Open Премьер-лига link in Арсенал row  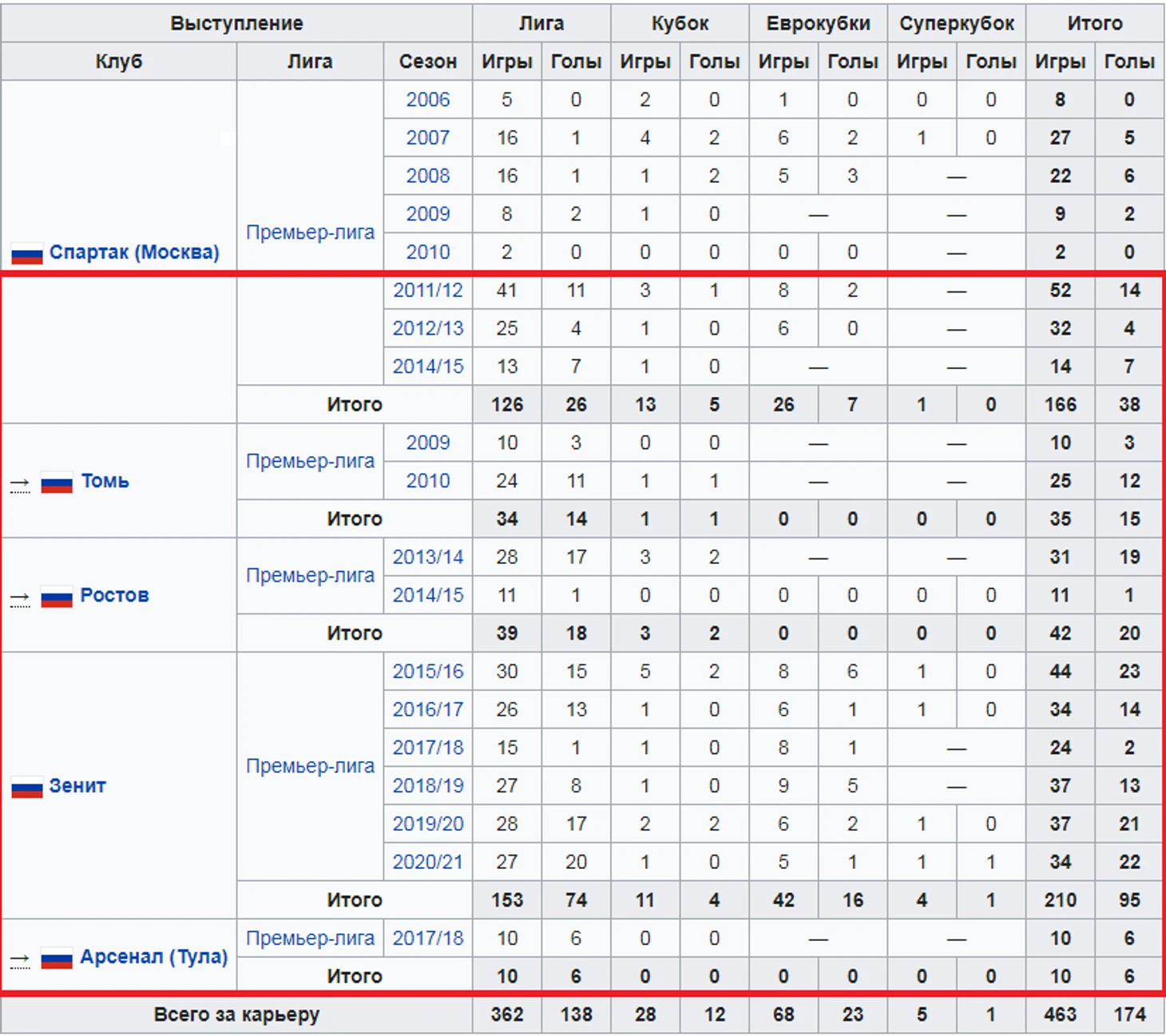310,938
